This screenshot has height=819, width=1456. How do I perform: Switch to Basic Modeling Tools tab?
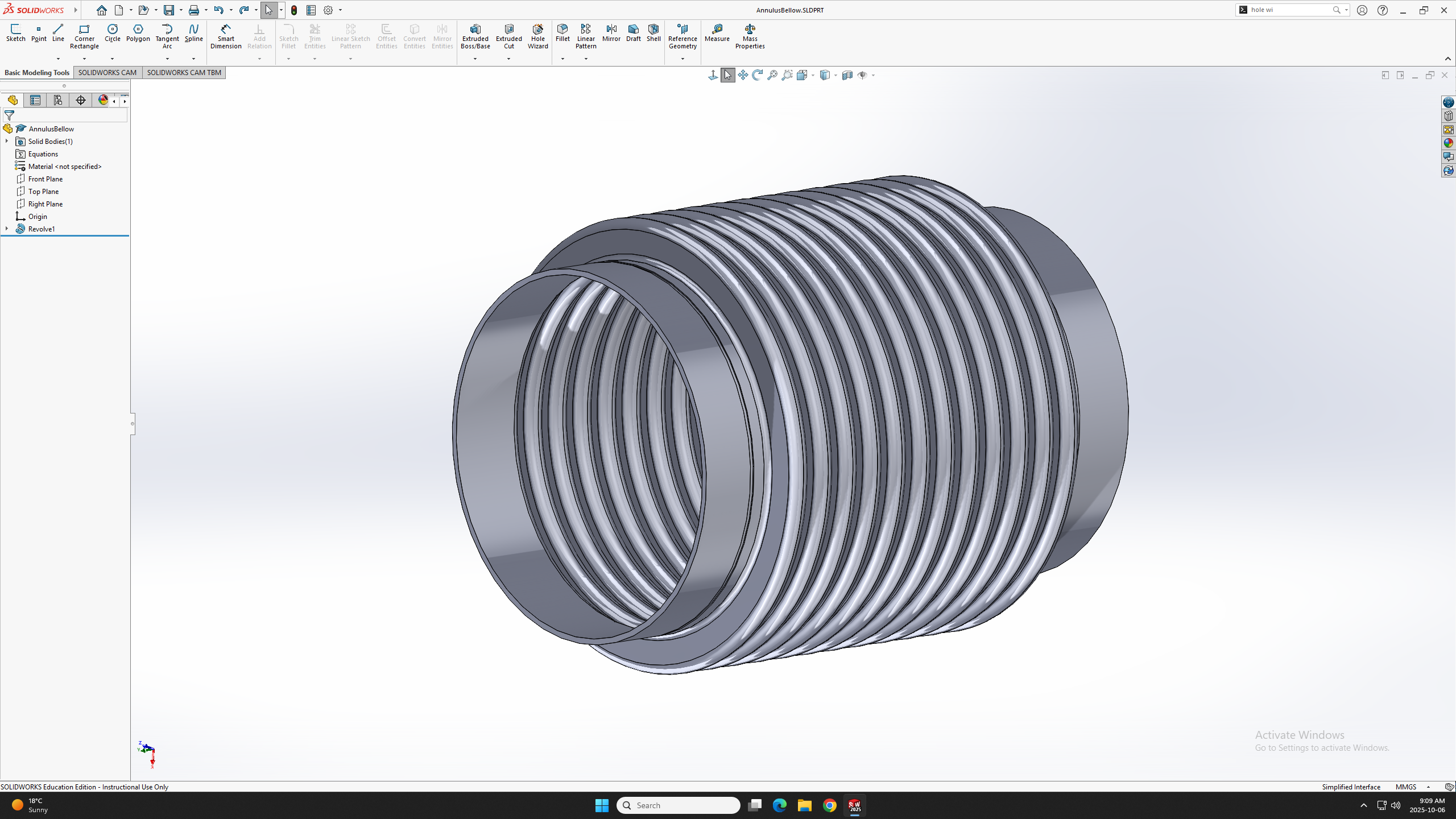37,73
